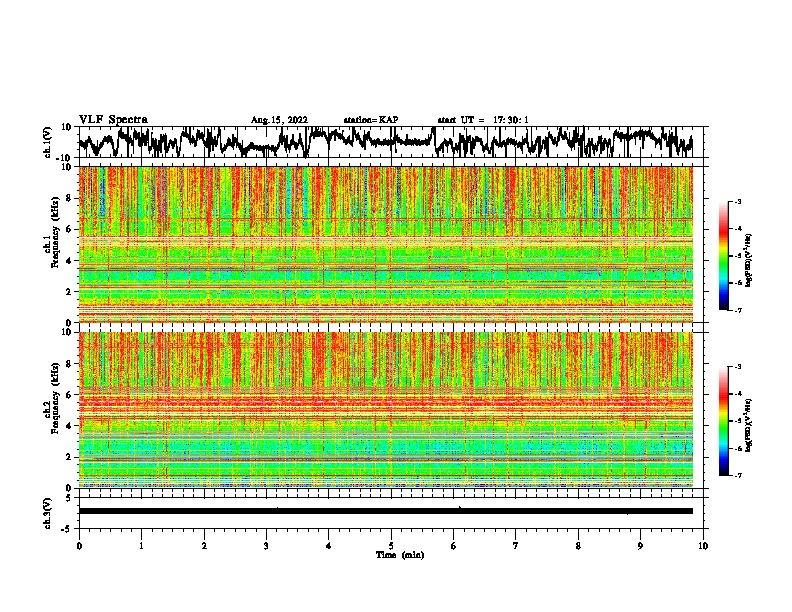Click the log(PSD) label beside ch.1 color bar
This screenshot has width=792, height=612.
pos(749,261)
